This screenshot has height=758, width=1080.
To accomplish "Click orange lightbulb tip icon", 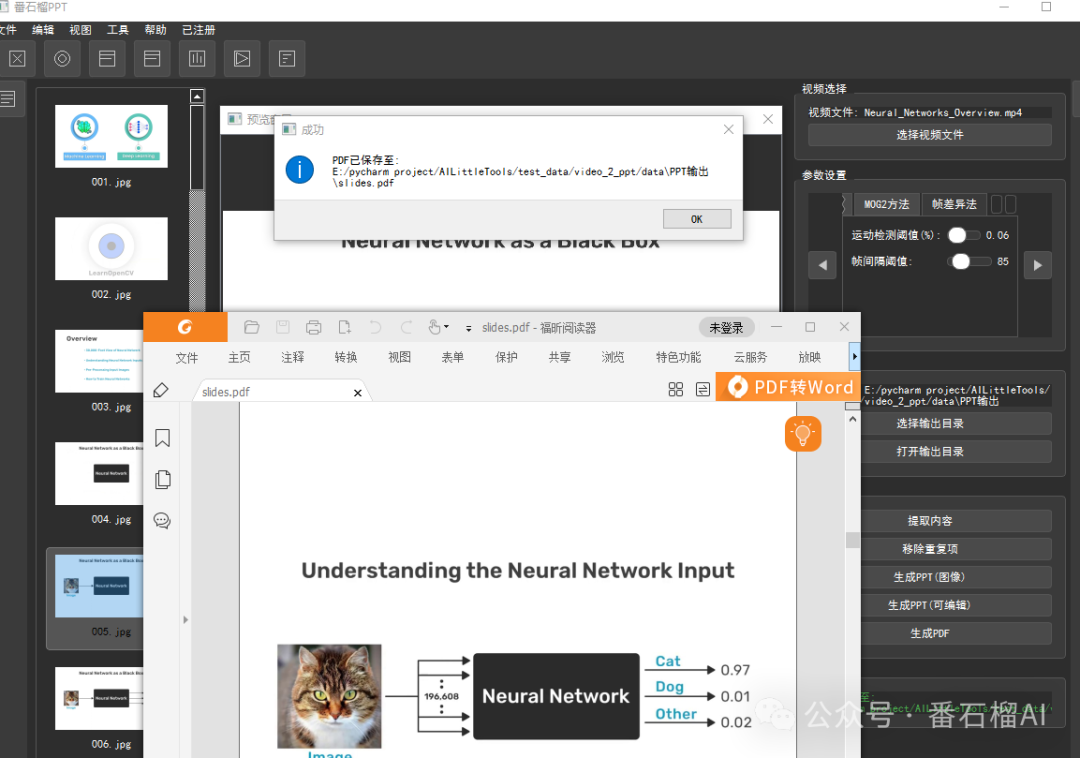I will click(x=803, y=434).
